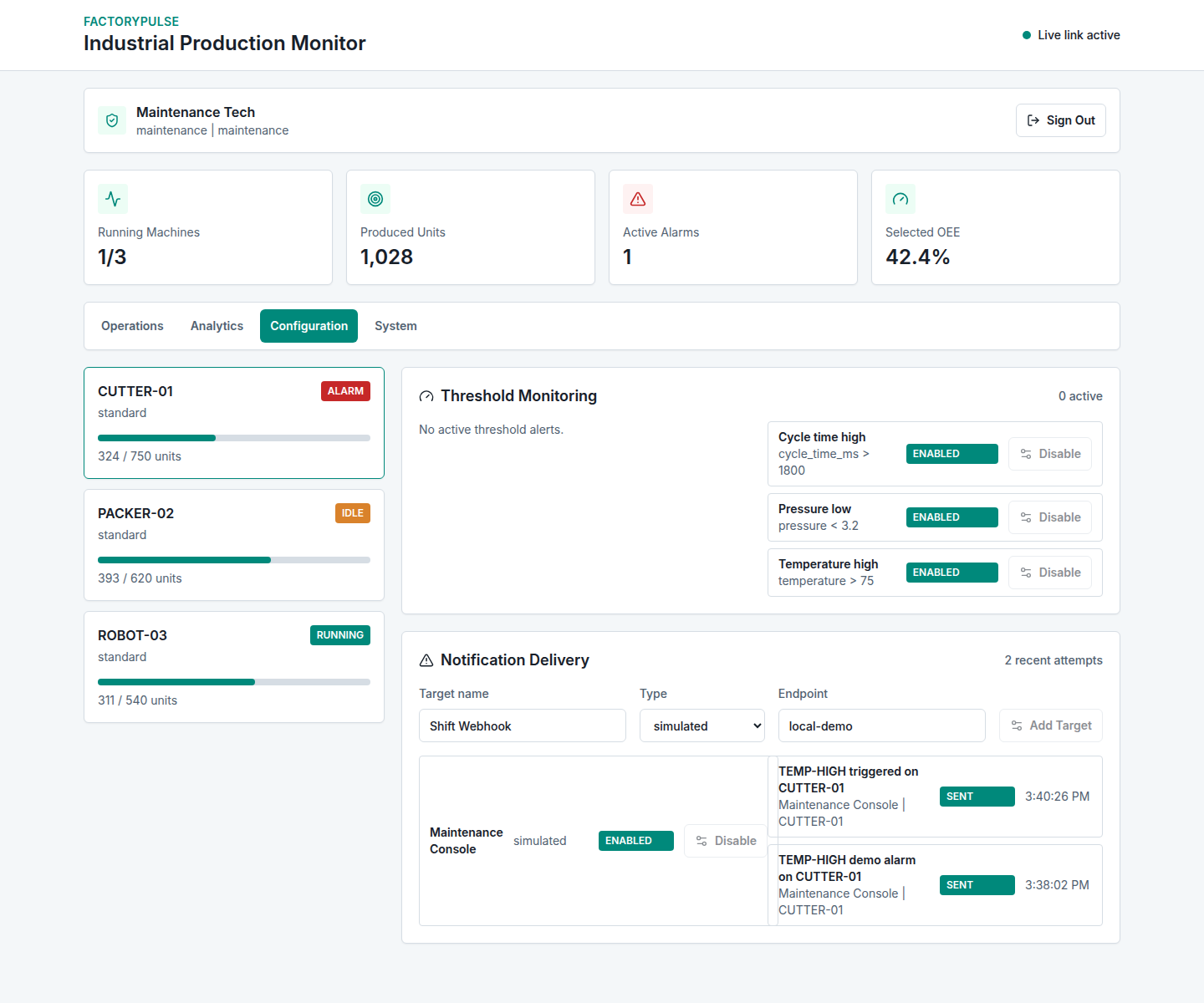Screen dimensions: 1204x1003
Task: Click the 'temperature > 75' rule text
Action: pos(826,581)
